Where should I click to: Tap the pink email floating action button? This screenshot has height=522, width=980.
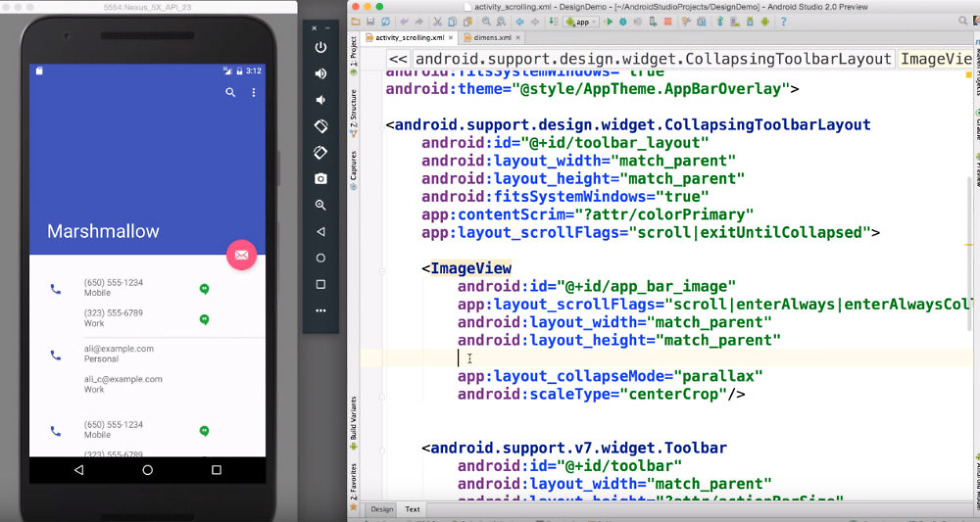click(x=241, y=256)
